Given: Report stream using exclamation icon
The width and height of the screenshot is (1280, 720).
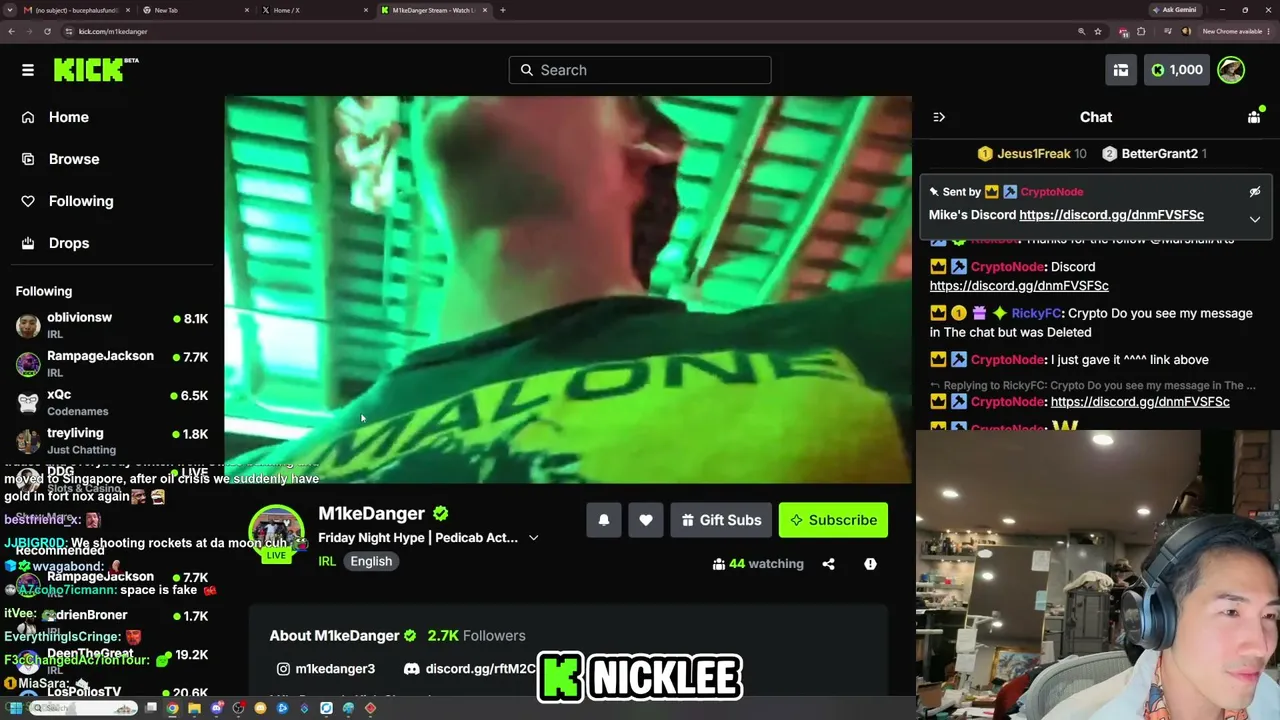Looking at the screenshot, I should click(870, 564).
